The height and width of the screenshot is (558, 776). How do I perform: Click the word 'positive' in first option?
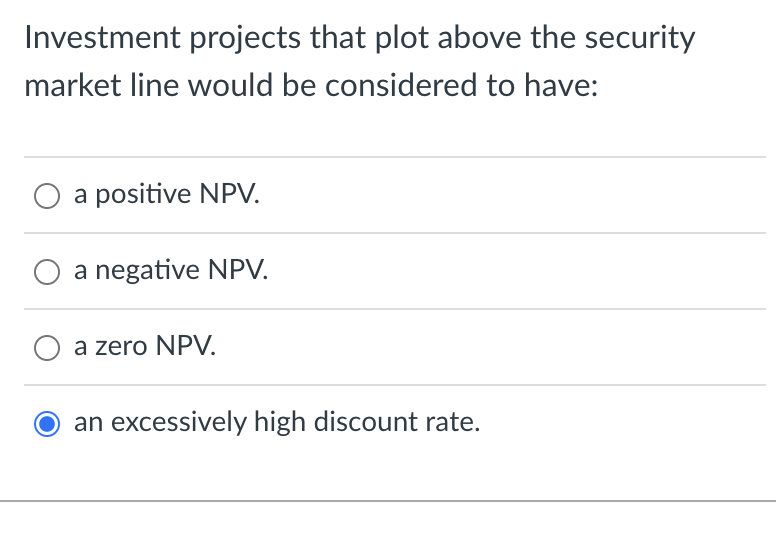(x=143, y=194)
